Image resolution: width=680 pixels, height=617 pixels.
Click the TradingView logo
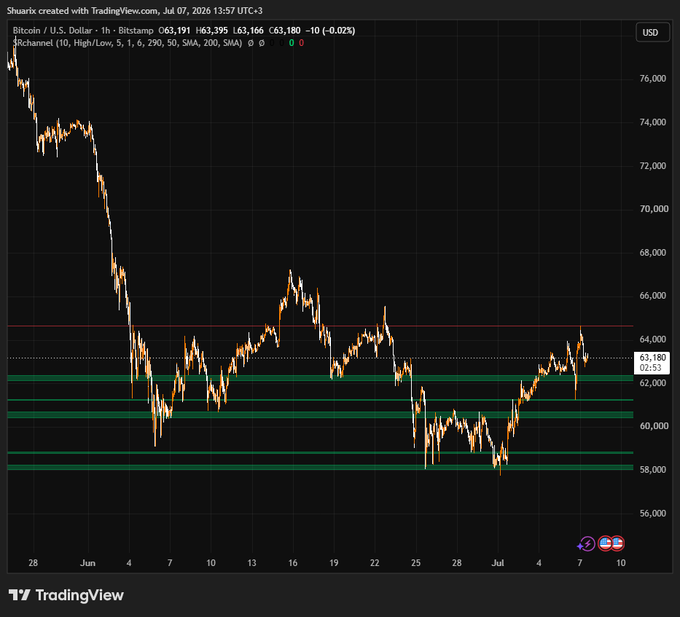(x=66, y=595)
